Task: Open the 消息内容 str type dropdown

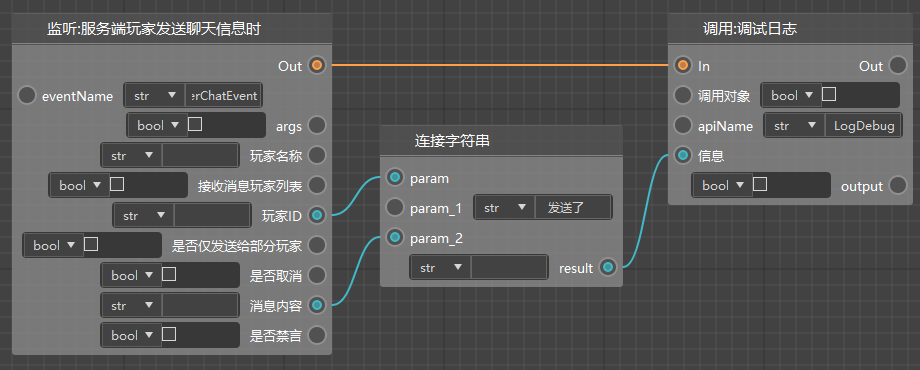Action: [132, 305]
